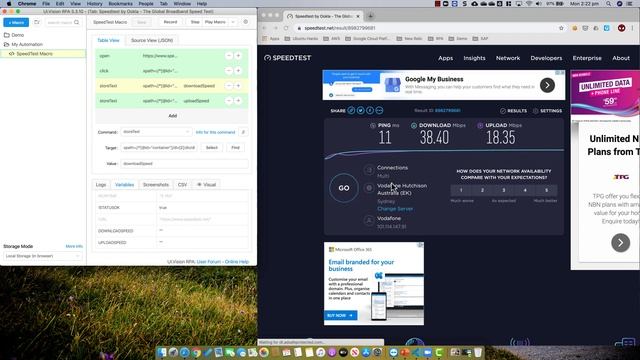Image resolution: width=640 pixels, height=360 pixels.
Task: Switch to the Table View tab
Action: pos(108,40)
